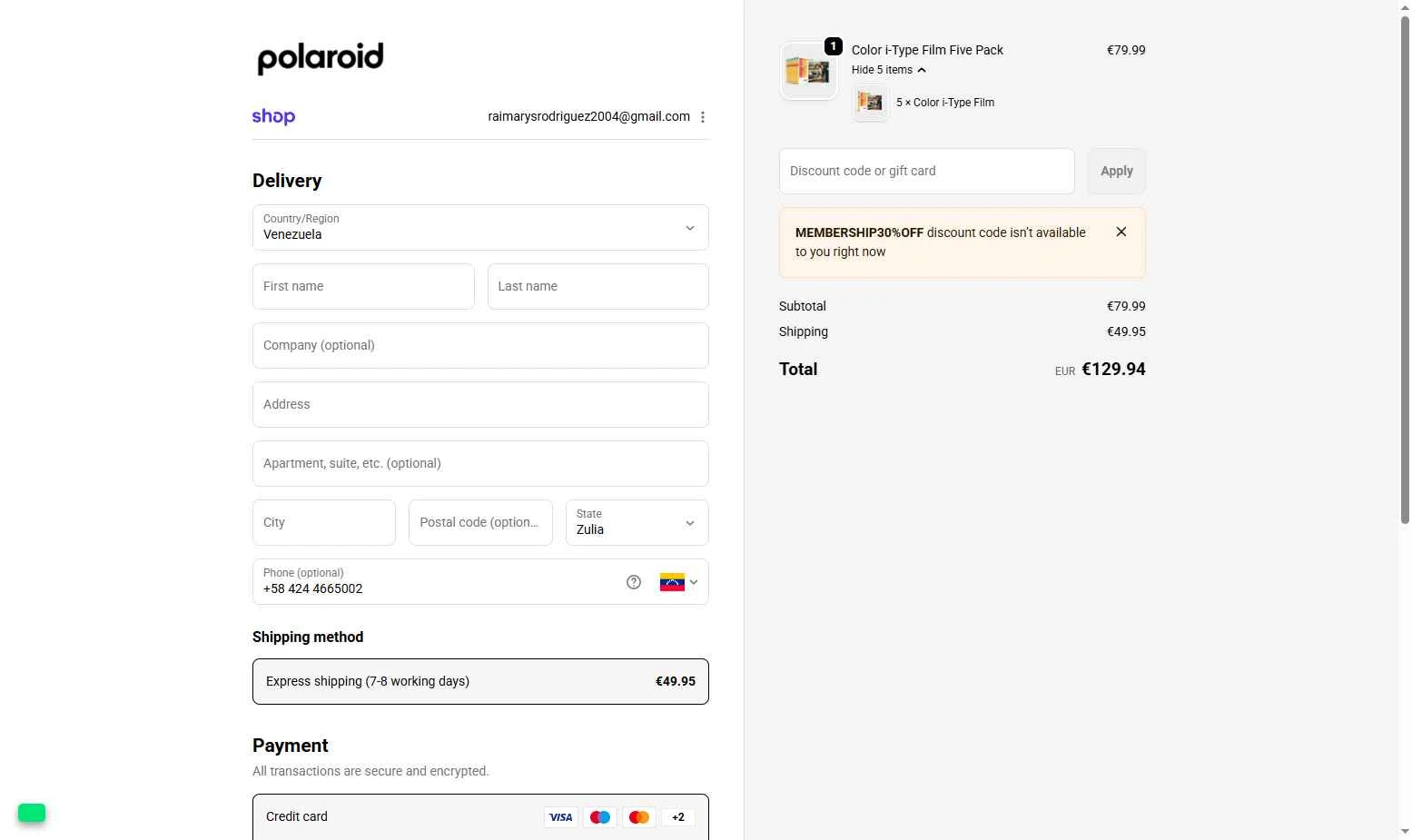
Task: Click the Shop Pay logo
Action: (x=273, y=116)
